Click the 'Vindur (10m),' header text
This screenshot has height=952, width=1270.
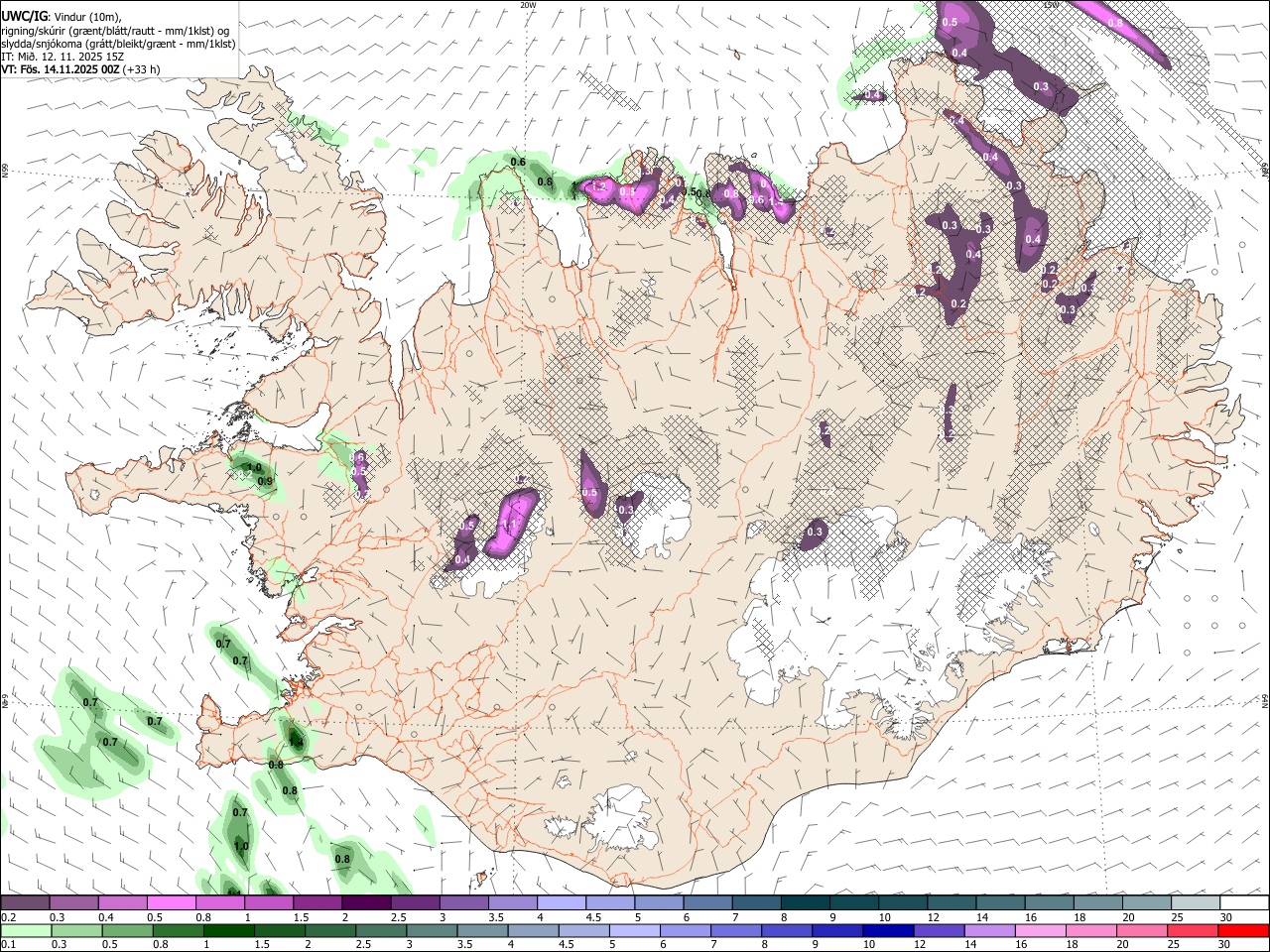point(87,17)
